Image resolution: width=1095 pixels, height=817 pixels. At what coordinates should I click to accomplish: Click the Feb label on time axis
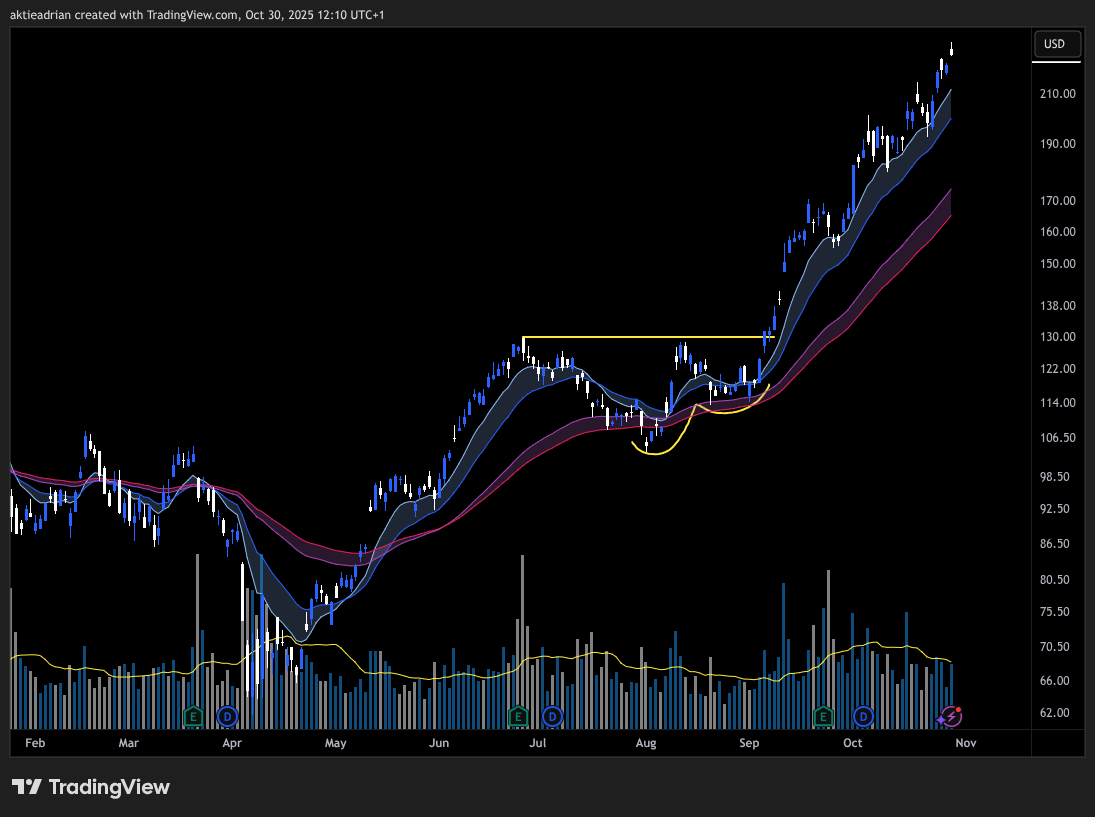pos(35,743)
